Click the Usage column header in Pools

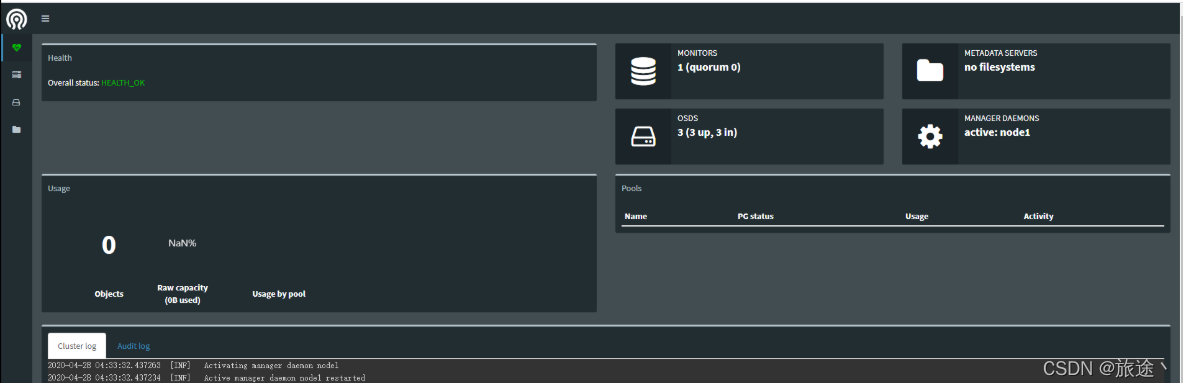(917, 216)
